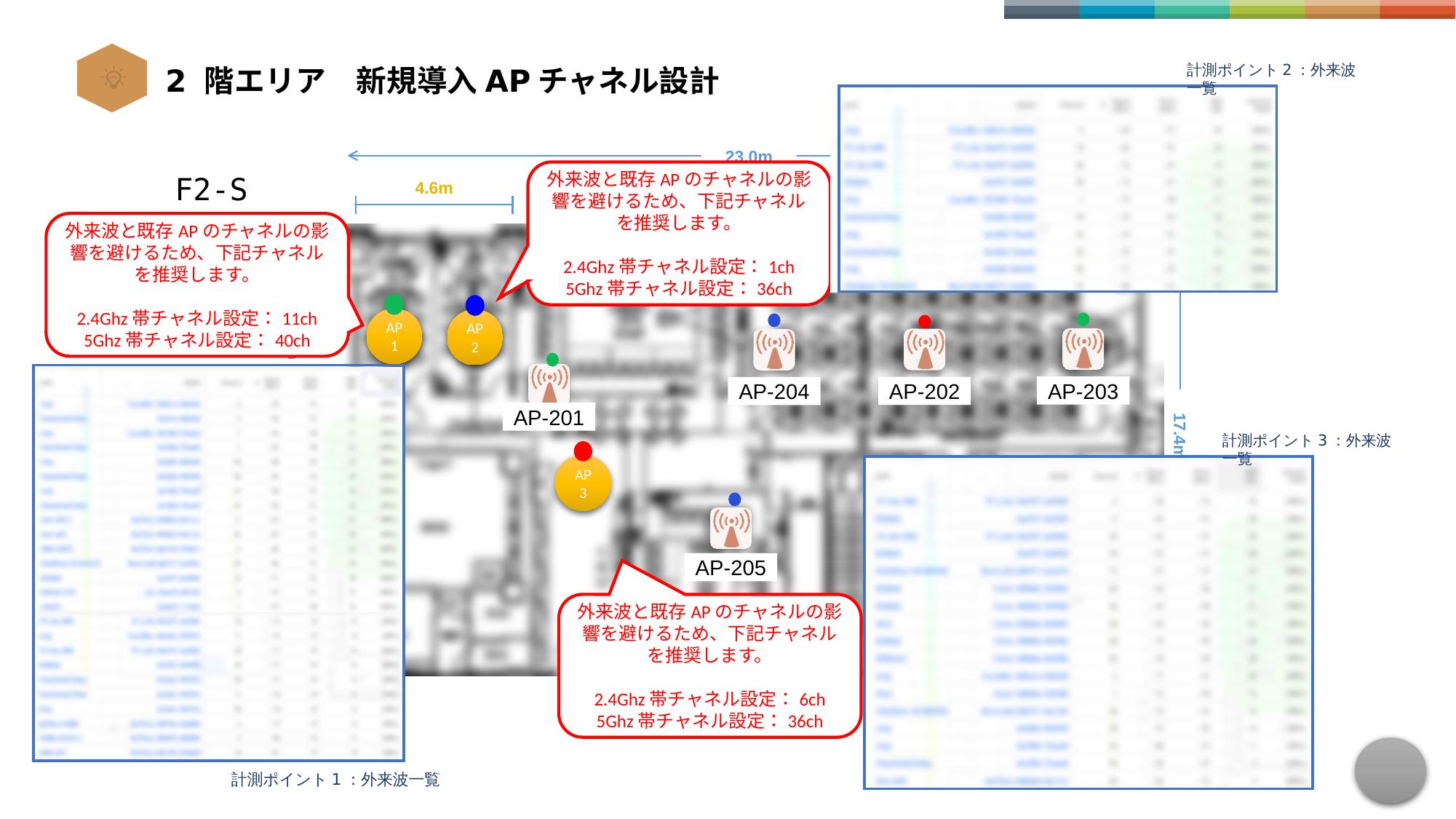Viewport: 1456px width, 819px height.
Task: Select the 4.6m dimension label
Action: click(x=434, y=189)
